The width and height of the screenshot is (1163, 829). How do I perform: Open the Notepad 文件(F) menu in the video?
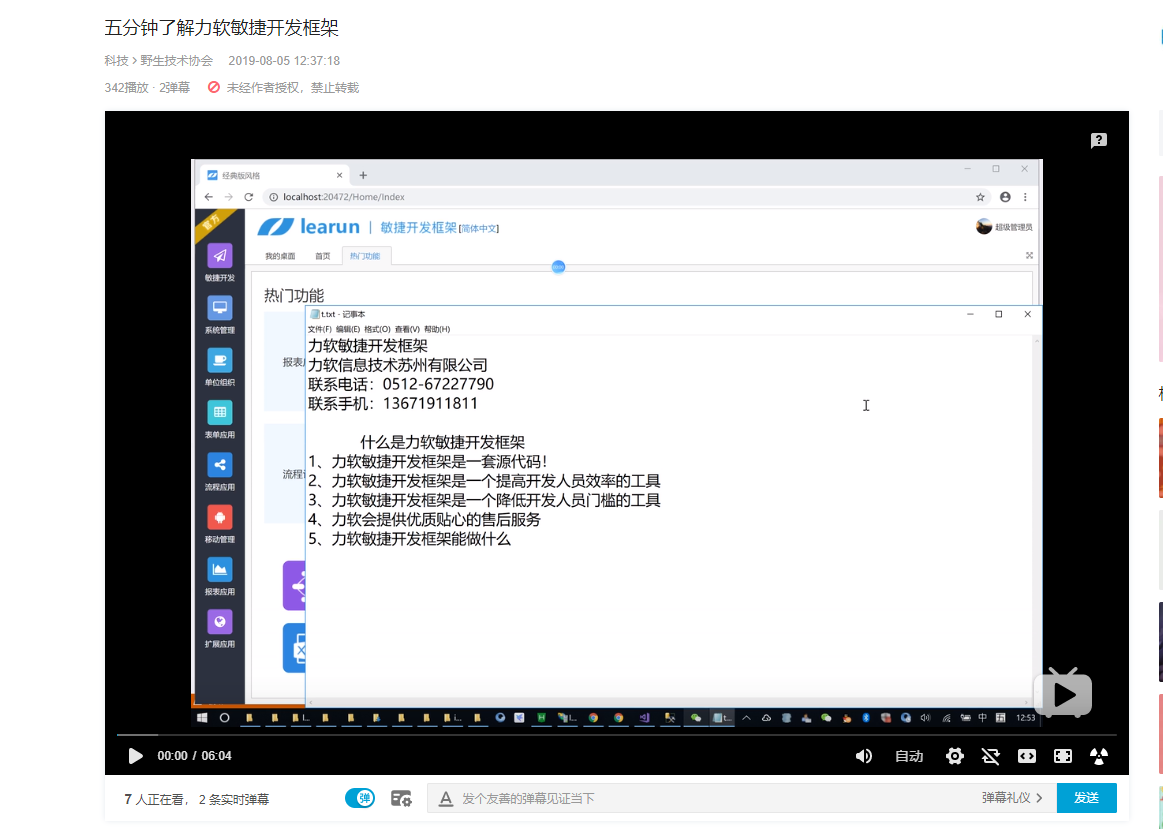pos(320,329)
